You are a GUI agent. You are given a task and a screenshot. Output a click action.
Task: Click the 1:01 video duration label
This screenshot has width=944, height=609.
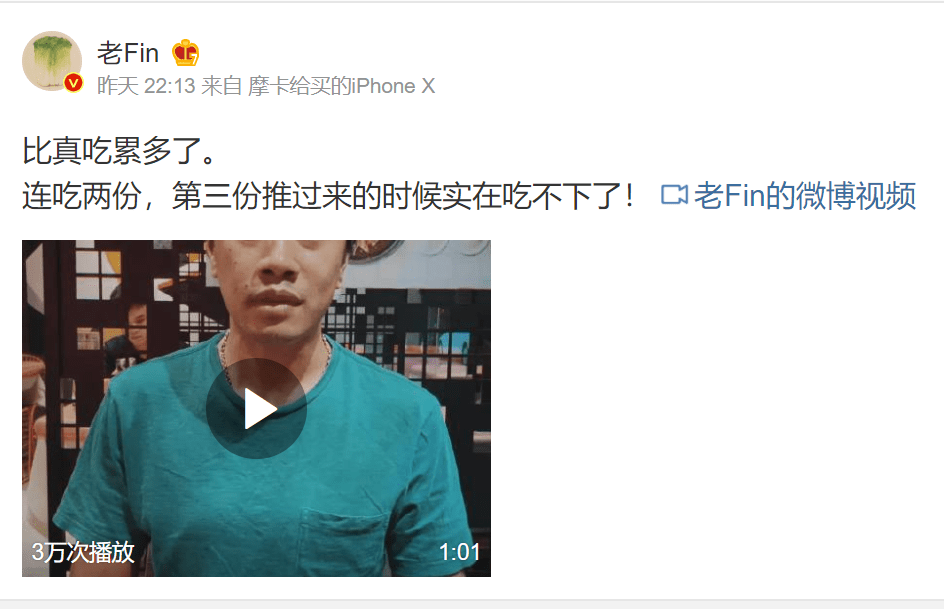(x=459, y=552)
